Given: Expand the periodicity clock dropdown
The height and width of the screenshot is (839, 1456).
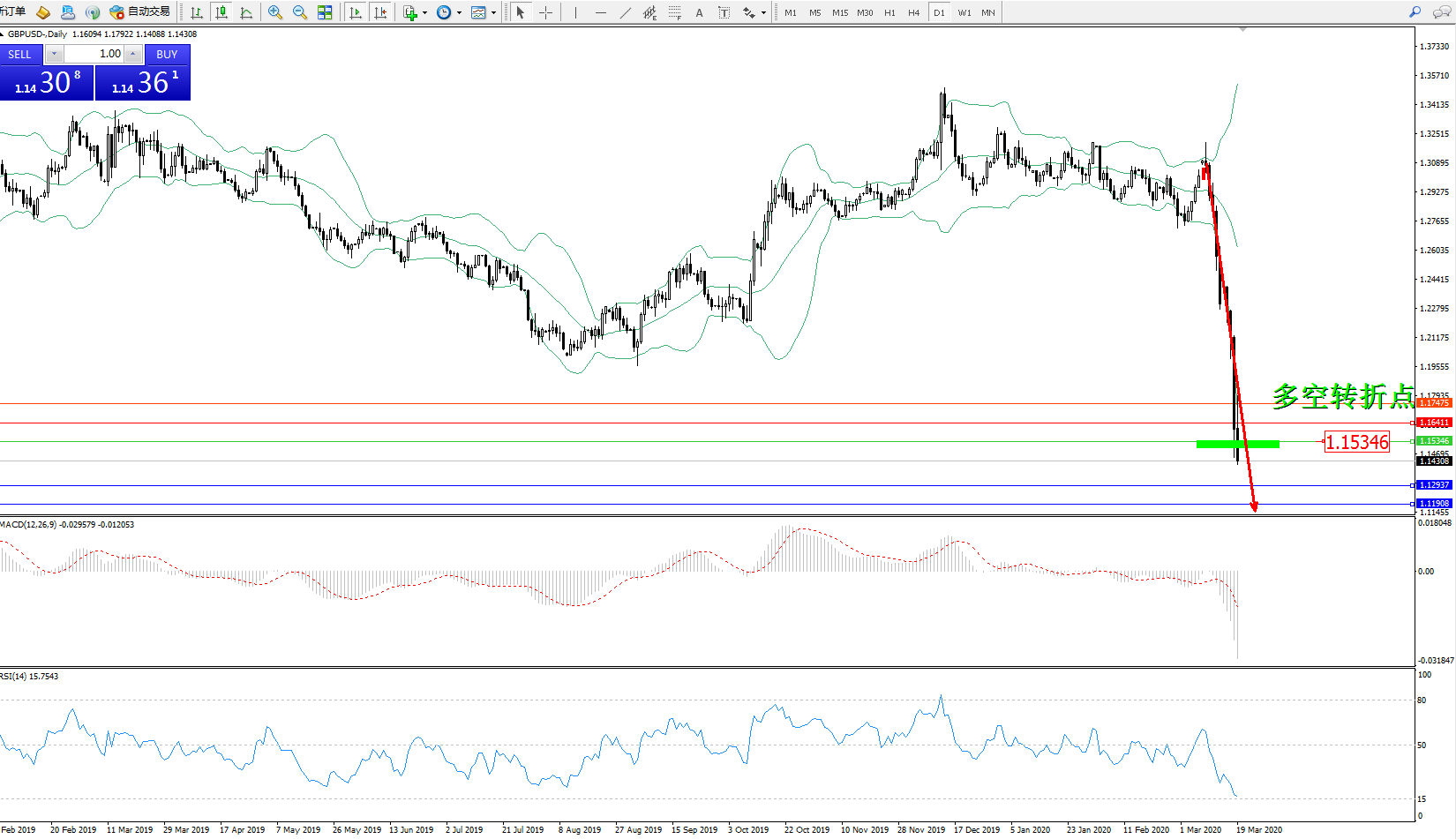Looking at the screenshot, I should click(x=459, y=13).
